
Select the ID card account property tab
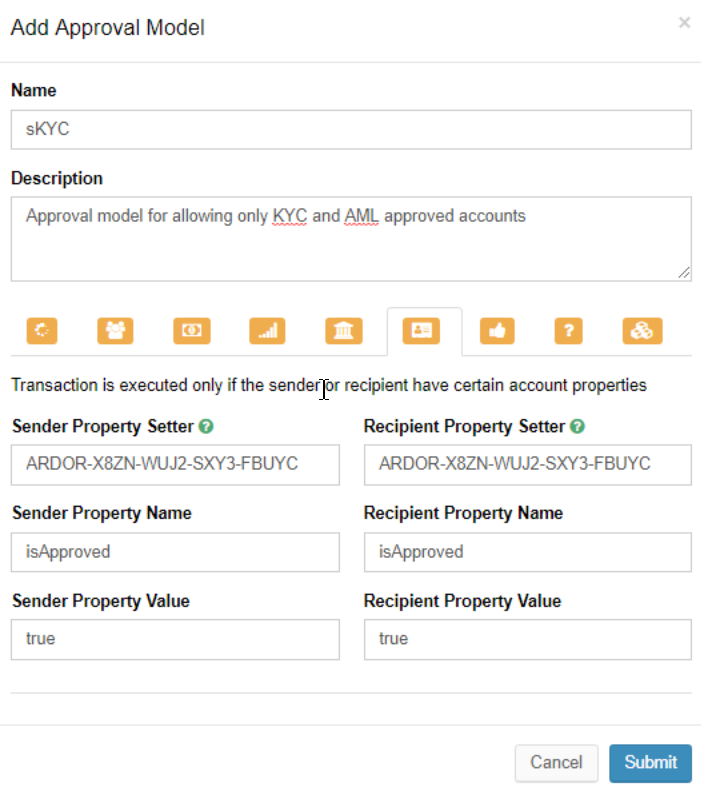tap(423, 331)
